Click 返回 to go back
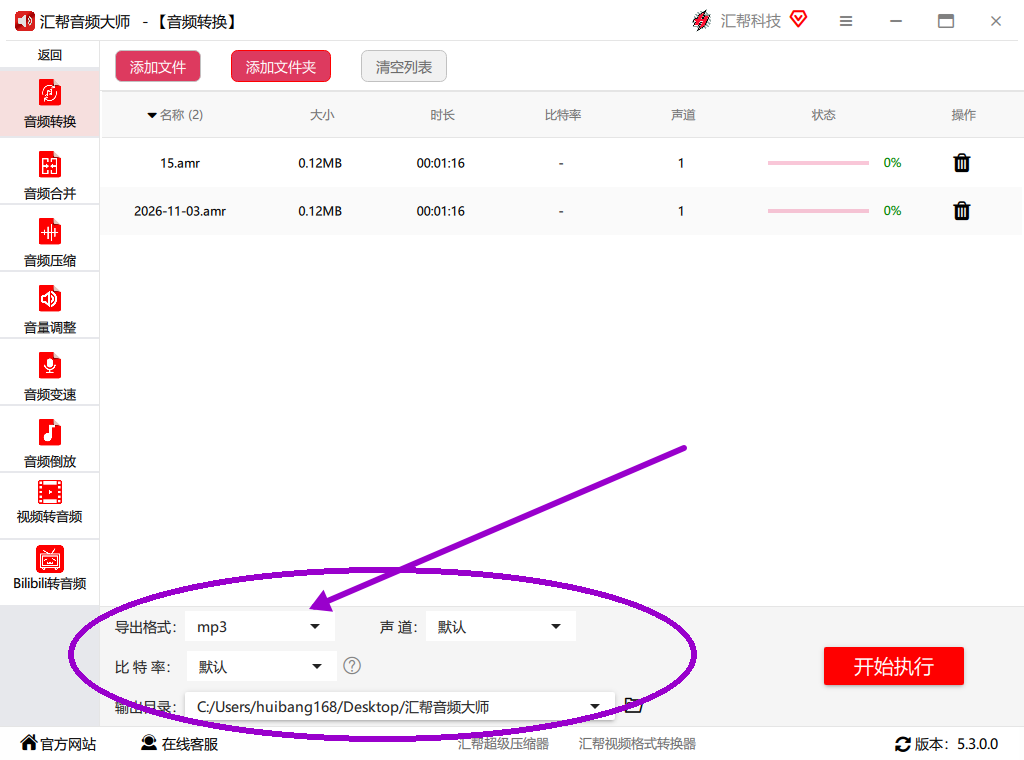Image resolution: width=1024 pixels, height=760 pixels. coord(50,55)
